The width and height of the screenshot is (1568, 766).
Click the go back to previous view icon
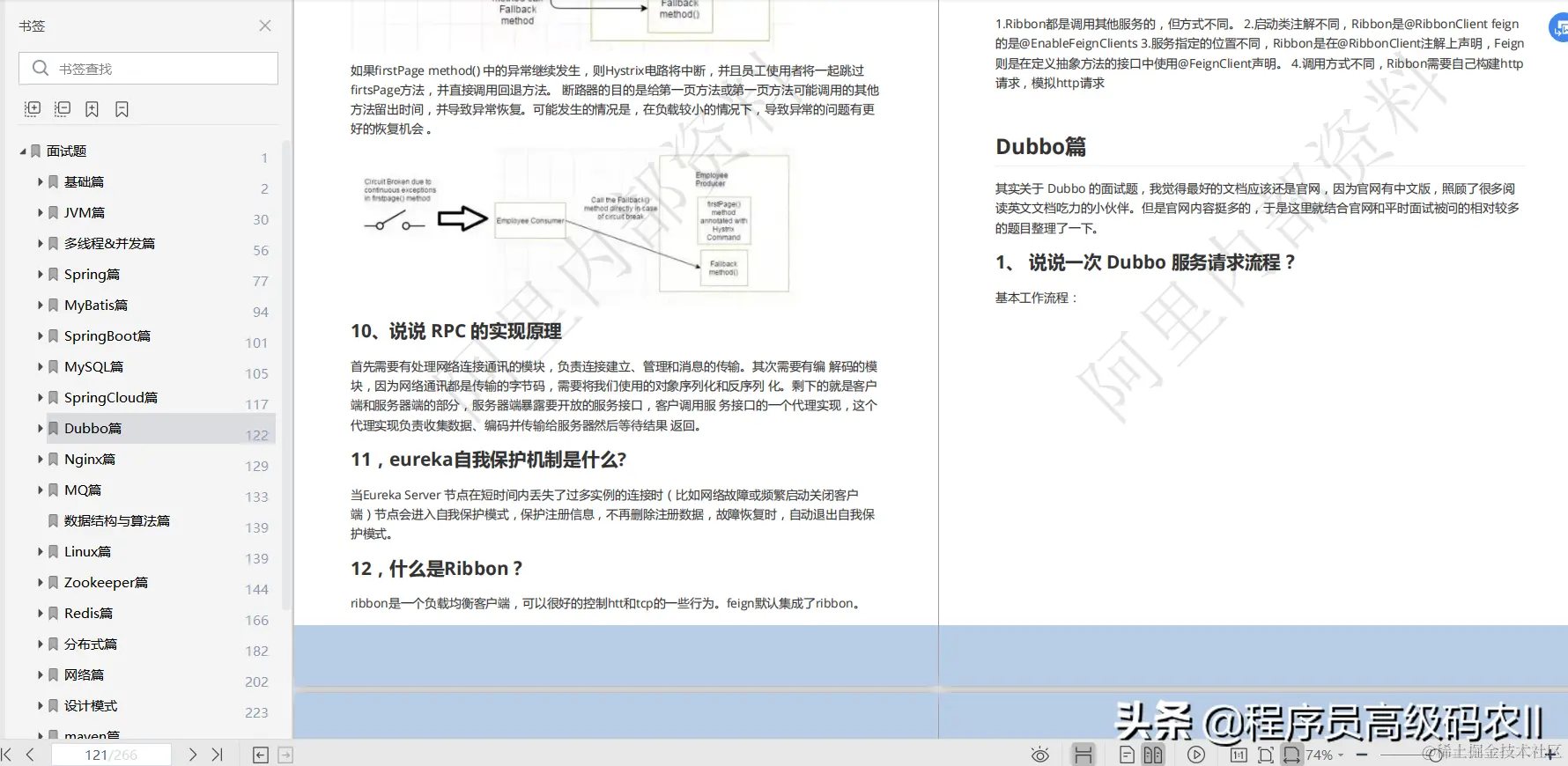(x=261, y=755)
